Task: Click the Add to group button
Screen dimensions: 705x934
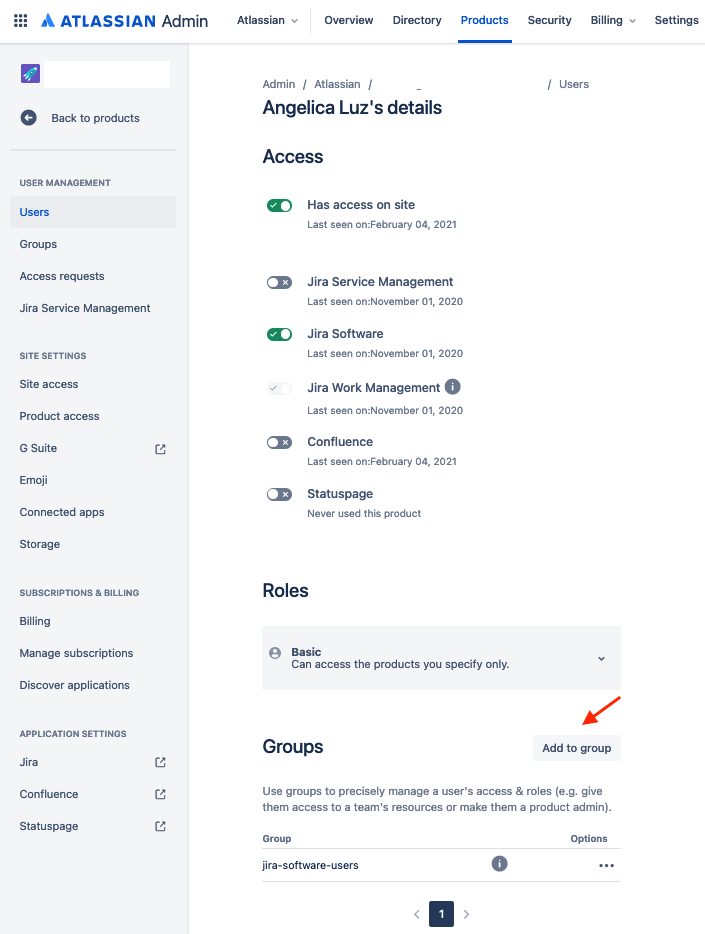Action: point(576,747)
